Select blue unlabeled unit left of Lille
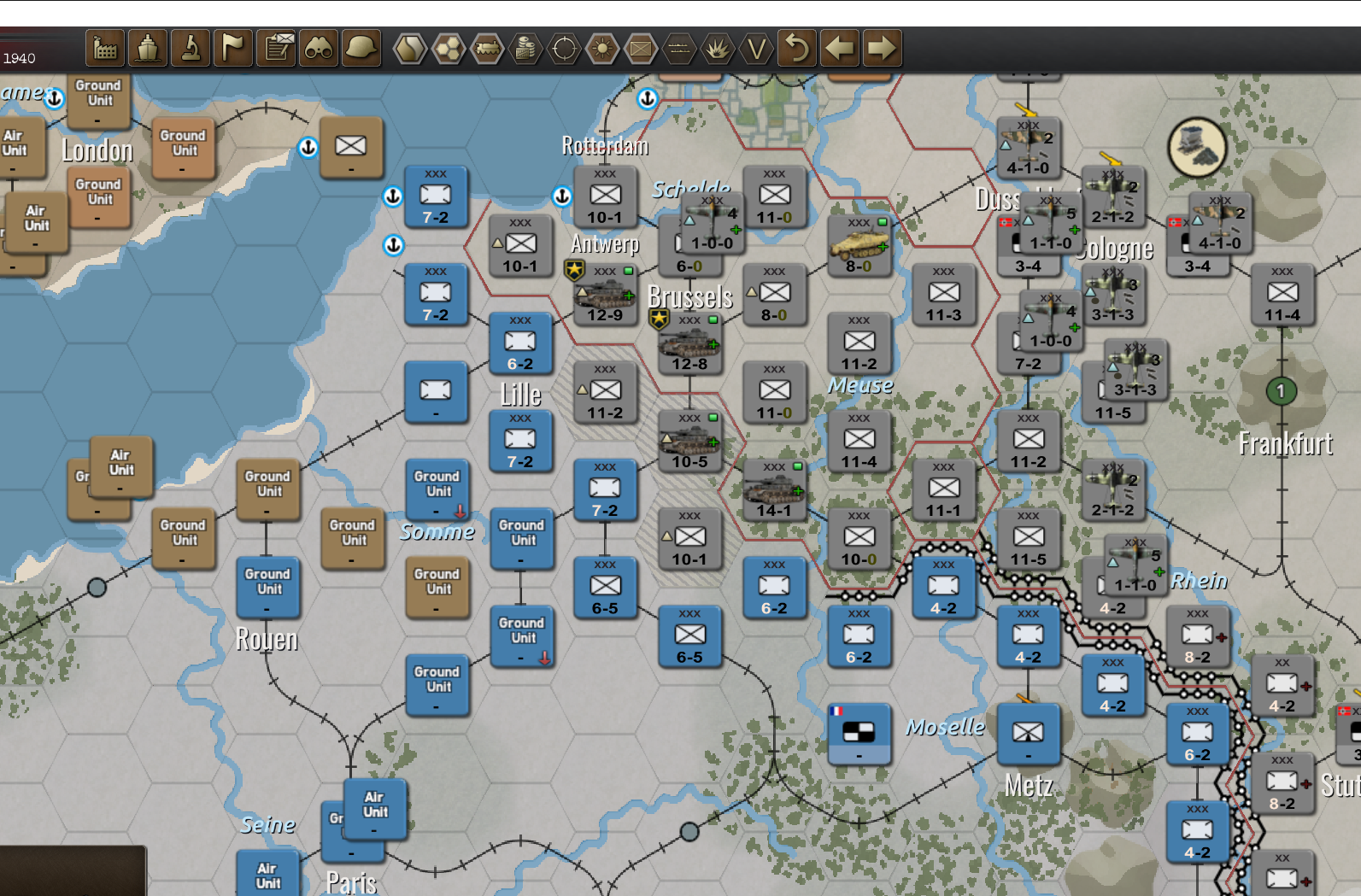This screenshot has width=1361, height=896. click(436, 393)
